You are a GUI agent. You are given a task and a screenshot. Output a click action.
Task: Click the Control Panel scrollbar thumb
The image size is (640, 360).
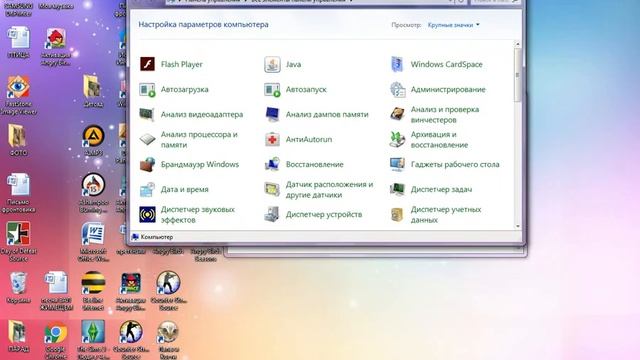pyautogui.click(x=518, y=75)
